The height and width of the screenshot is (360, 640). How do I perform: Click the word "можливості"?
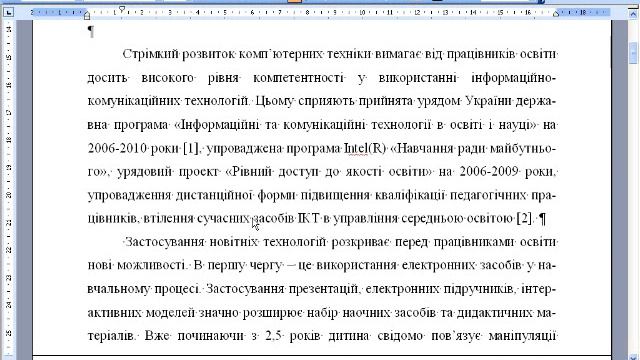[x=151, y=266]
